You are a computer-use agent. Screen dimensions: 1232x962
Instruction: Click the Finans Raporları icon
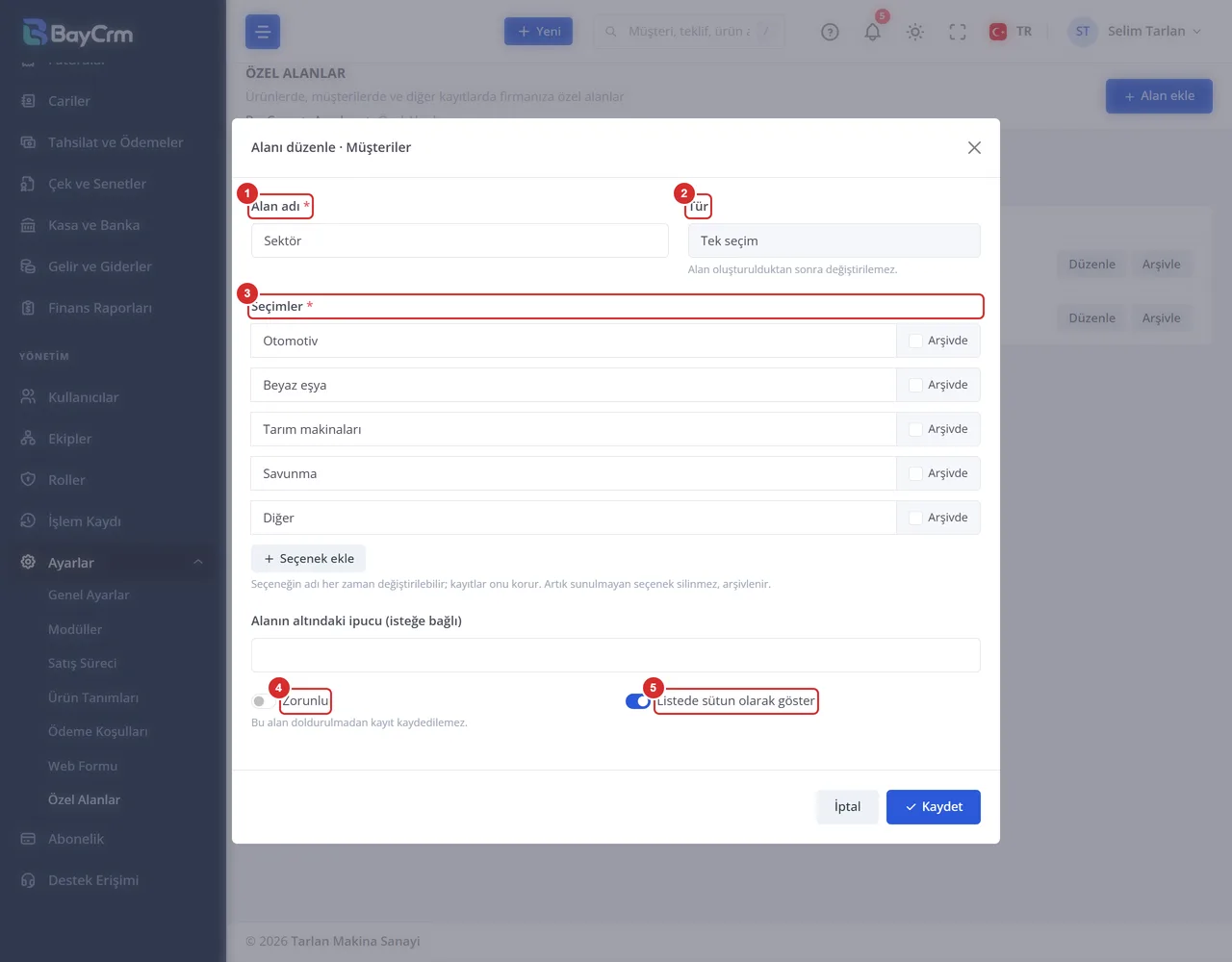[28, 308]
